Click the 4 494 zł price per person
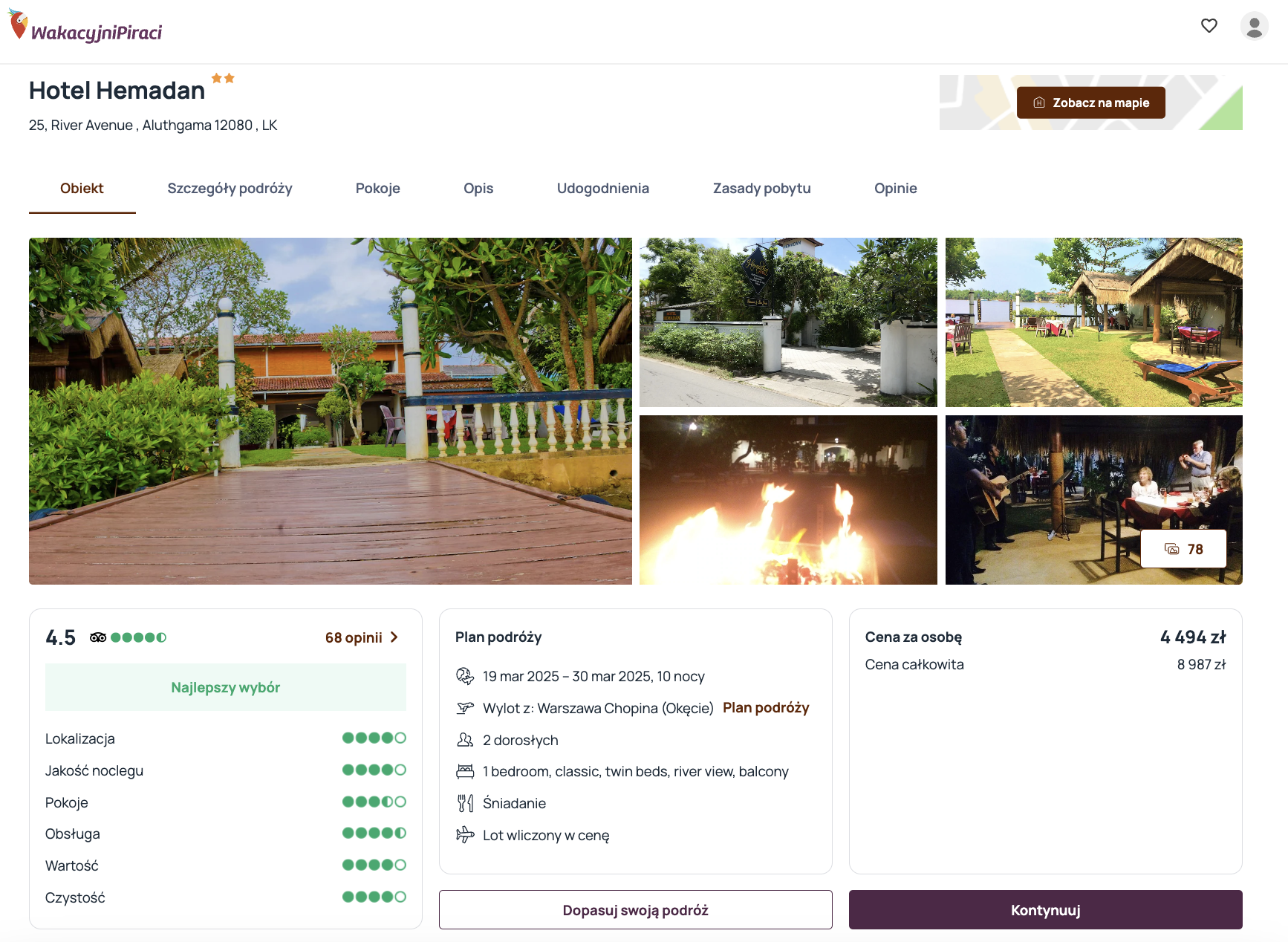Image resolution: width=1288 pixels, height=942 pixels. coord(1193,637)
